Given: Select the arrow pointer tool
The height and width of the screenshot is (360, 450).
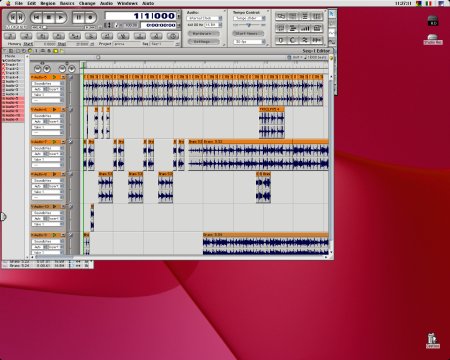Looking at the screenshot, I should (x=332, y=14).
